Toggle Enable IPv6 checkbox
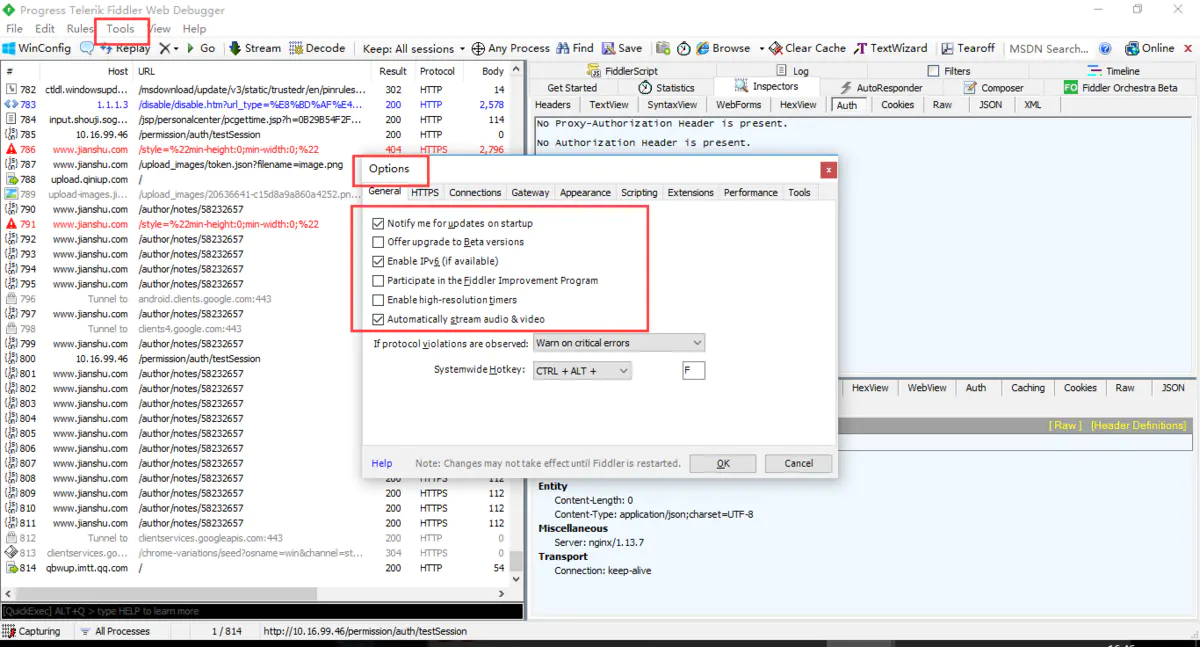Image resolution: width=1200 pixels, height=647 pixels. (378, 261)
